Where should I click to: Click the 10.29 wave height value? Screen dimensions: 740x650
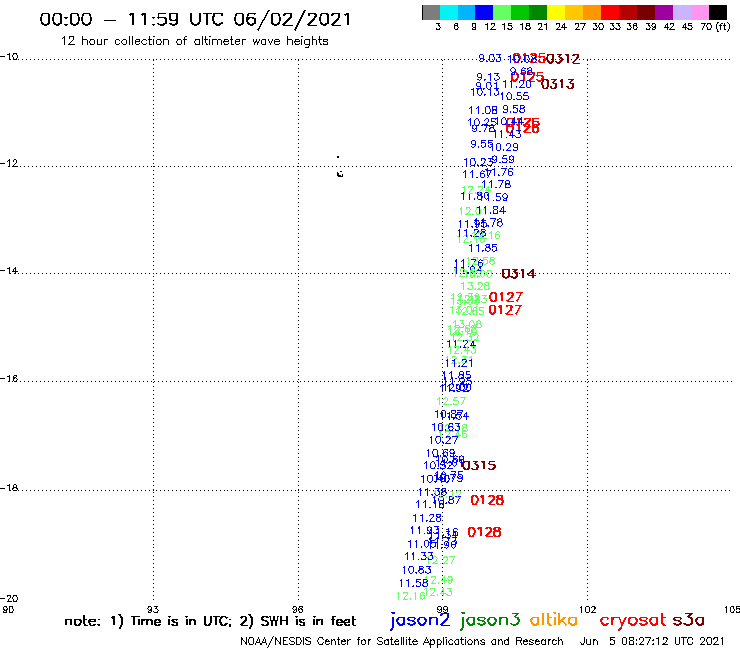click(505, 147)
